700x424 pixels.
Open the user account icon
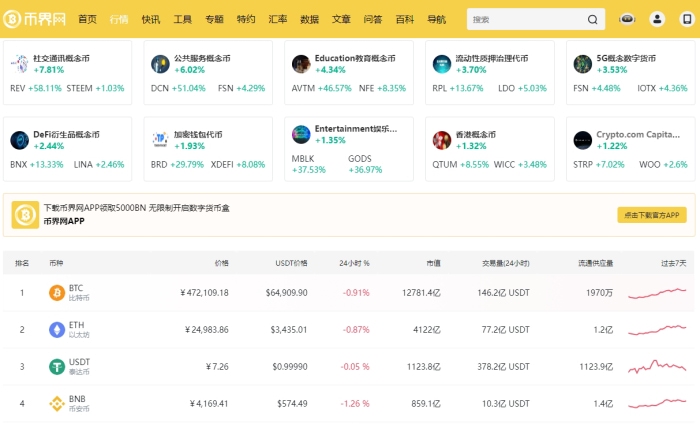click(x=657, y=19)
